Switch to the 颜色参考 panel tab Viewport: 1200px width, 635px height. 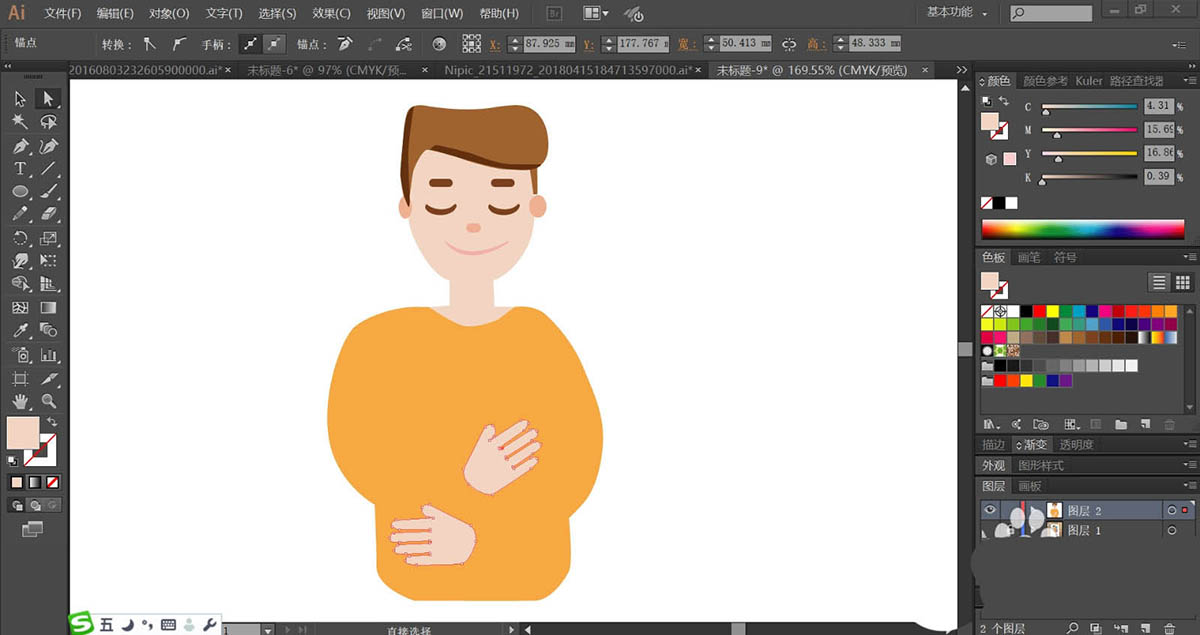[1045, 81]
